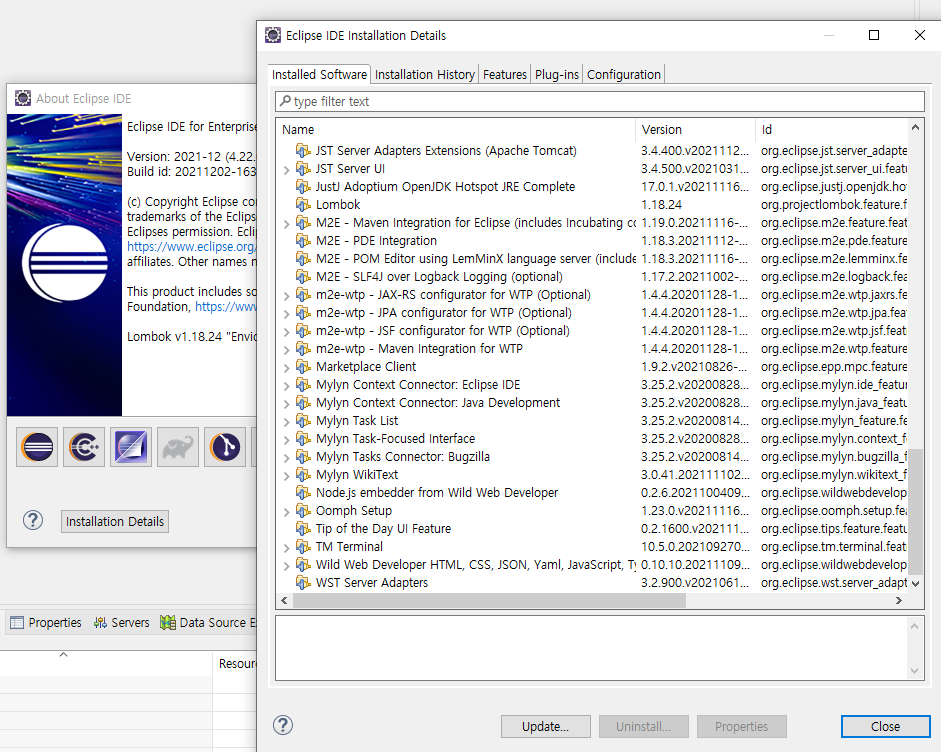
Task: Expand the Marketplace Client entry
Action: 286,368
